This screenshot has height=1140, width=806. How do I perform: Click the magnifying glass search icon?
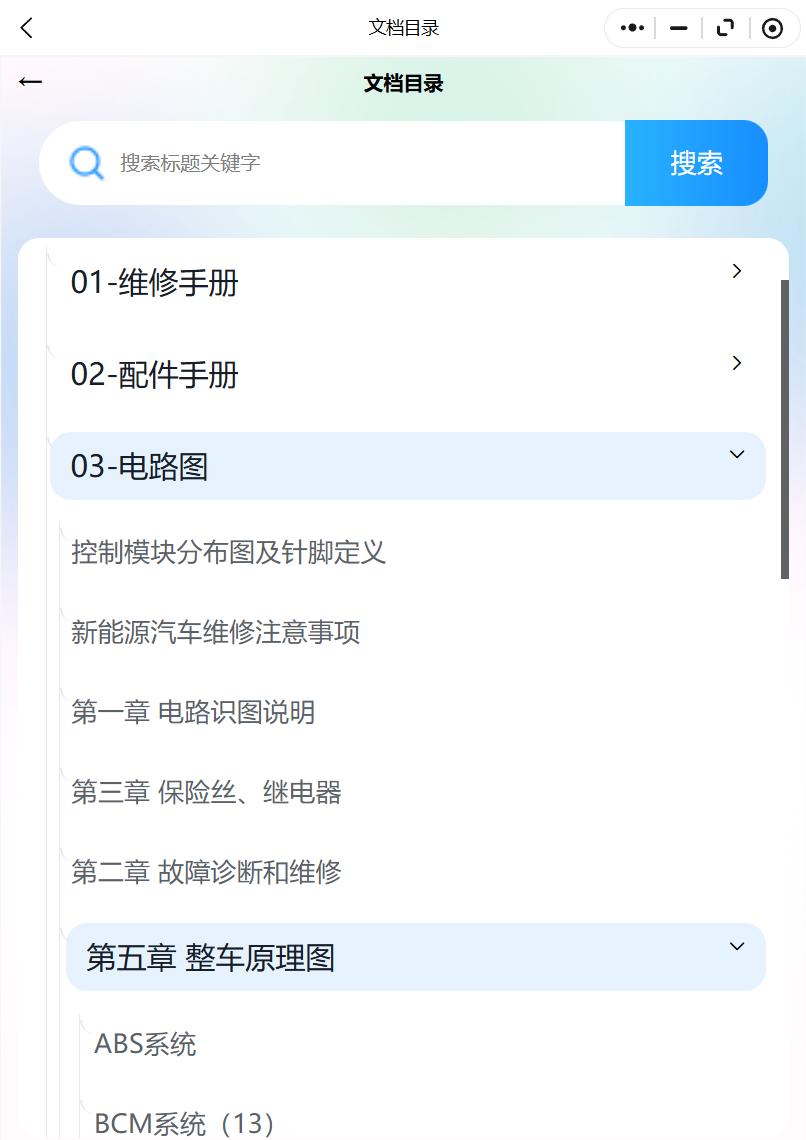point(87,163)
